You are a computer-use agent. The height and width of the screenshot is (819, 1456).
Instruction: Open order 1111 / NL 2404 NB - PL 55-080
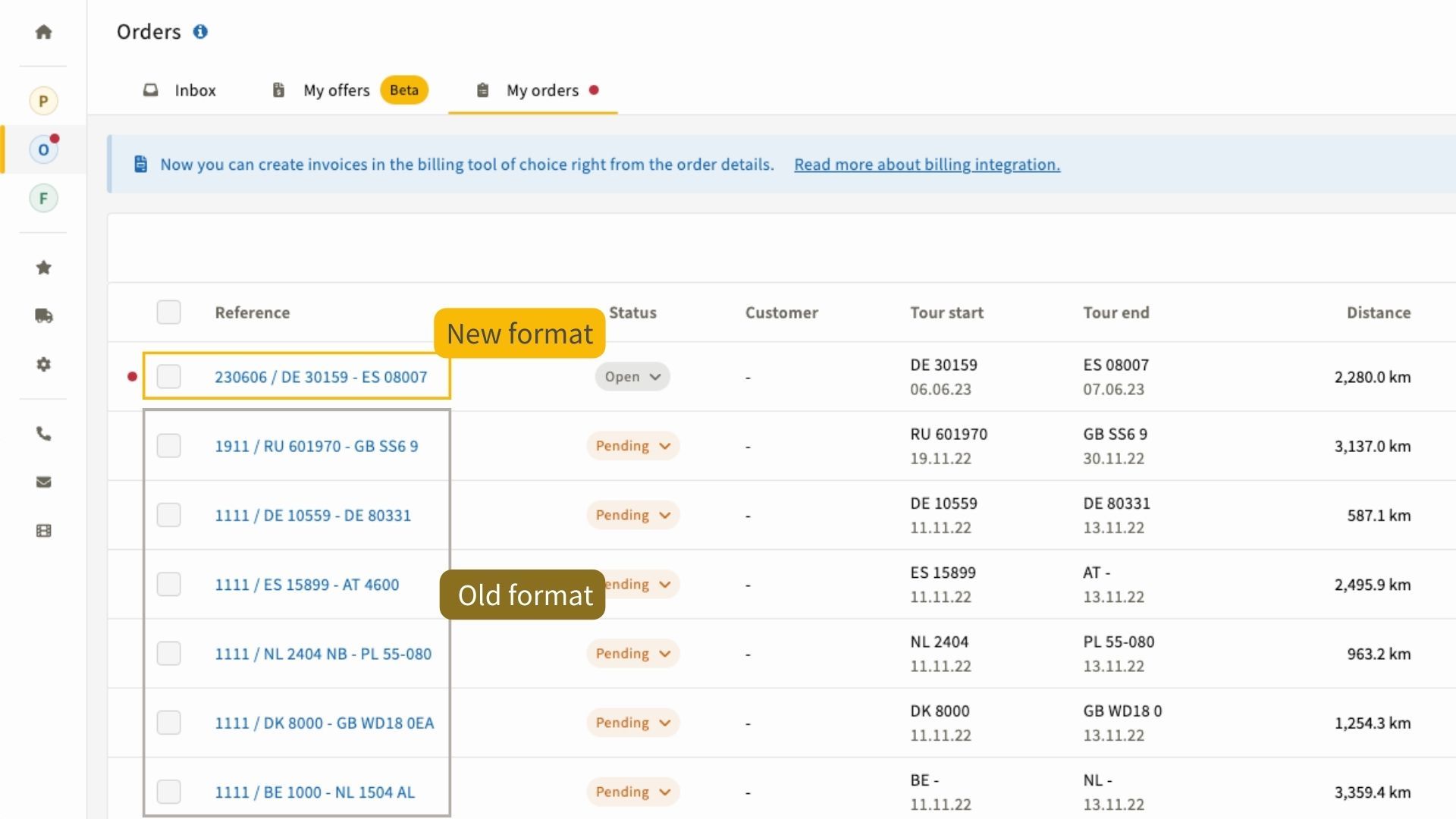pyautogui.click(x=323, y=654)
